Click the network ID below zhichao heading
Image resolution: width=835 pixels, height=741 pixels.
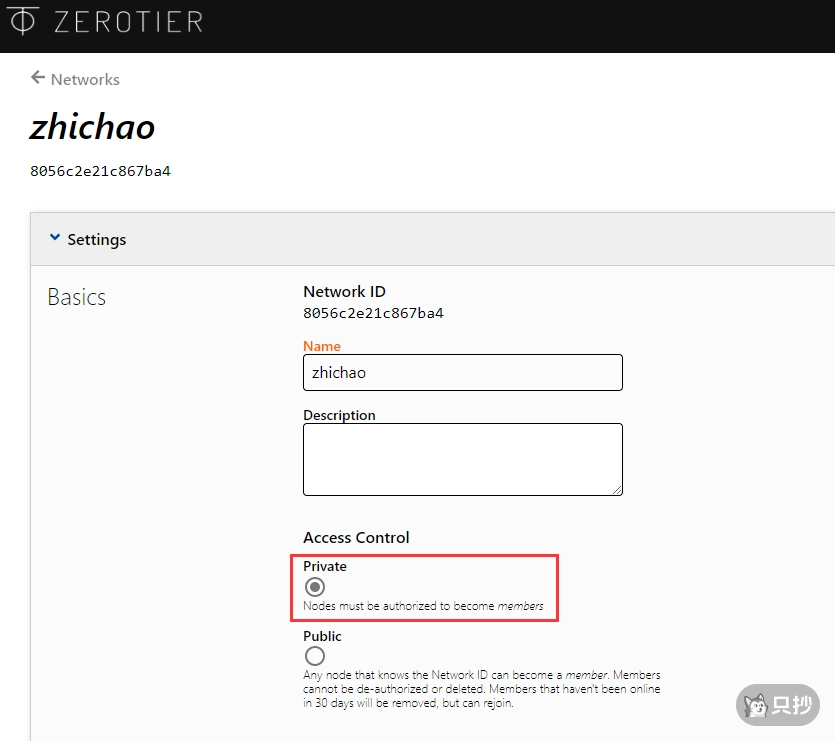tap(100, 171)
